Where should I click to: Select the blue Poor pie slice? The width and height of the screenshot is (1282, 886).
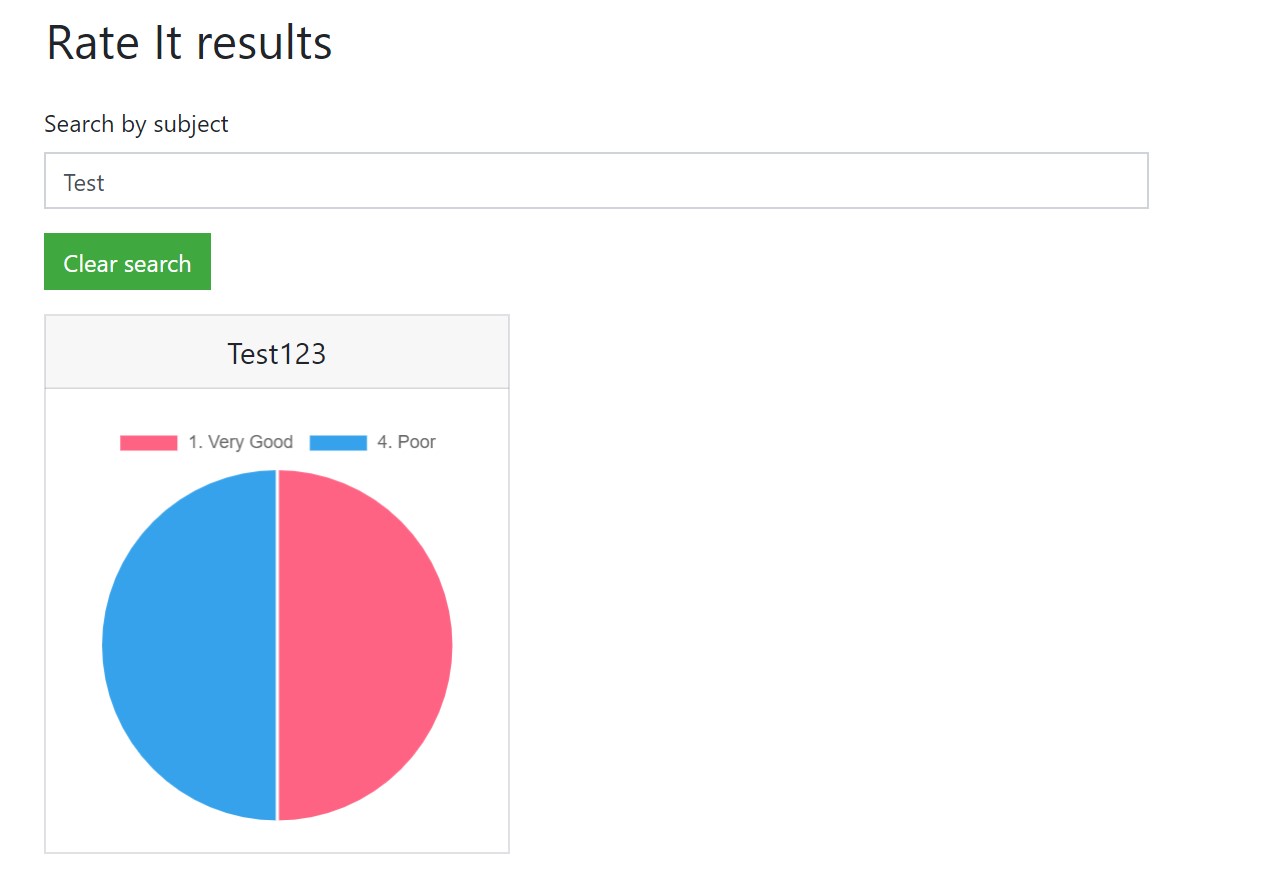point(189,645)
